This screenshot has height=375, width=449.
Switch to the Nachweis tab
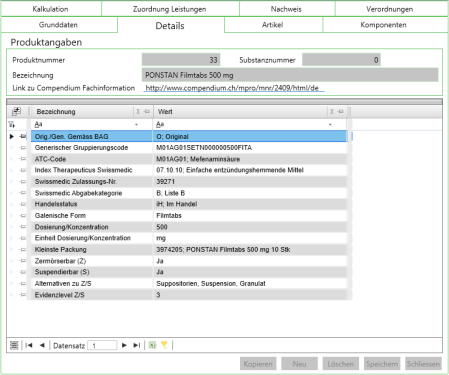[286, 9]
